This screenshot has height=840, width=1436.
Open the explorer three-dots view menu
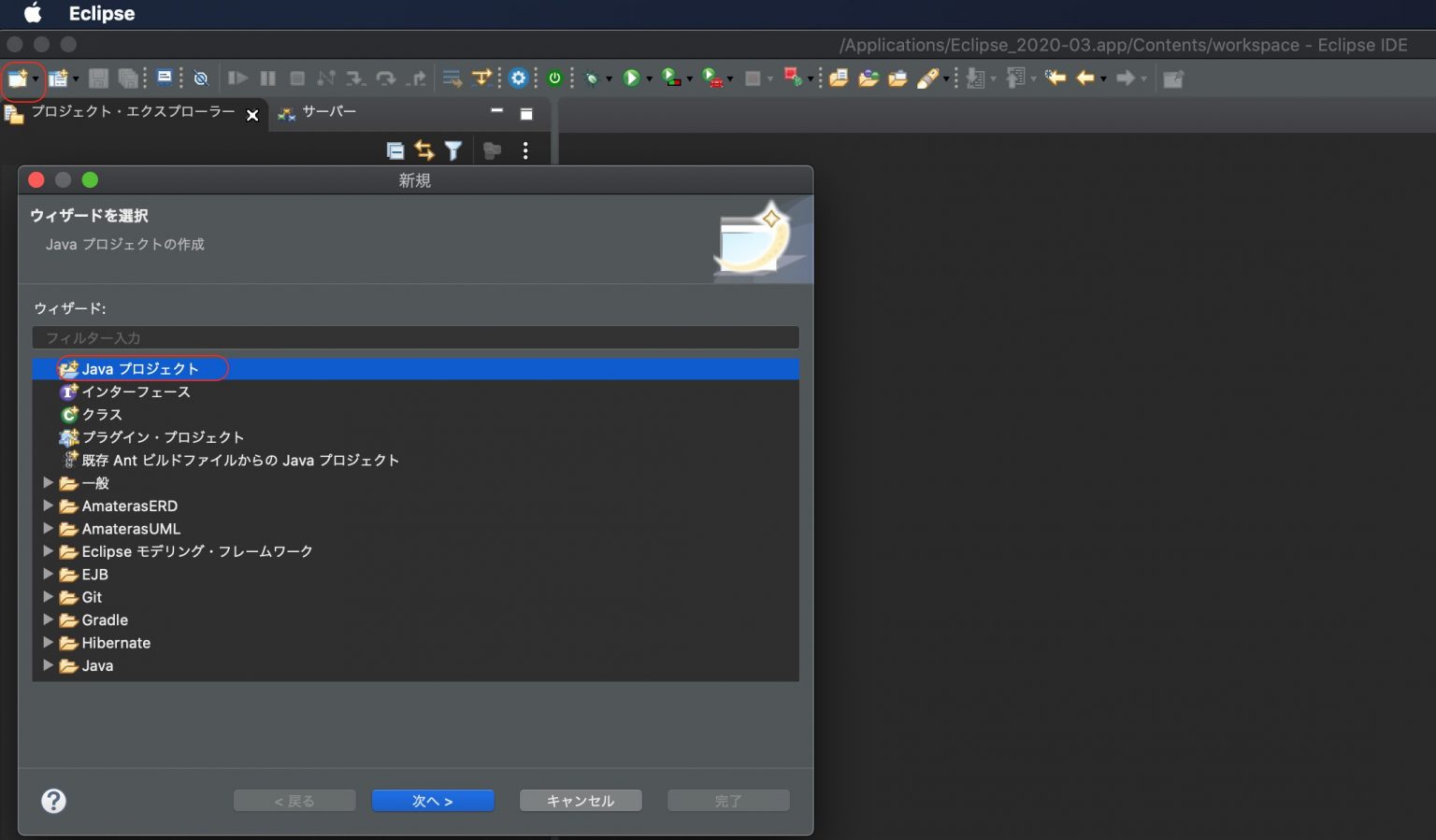tap(525, 150)
